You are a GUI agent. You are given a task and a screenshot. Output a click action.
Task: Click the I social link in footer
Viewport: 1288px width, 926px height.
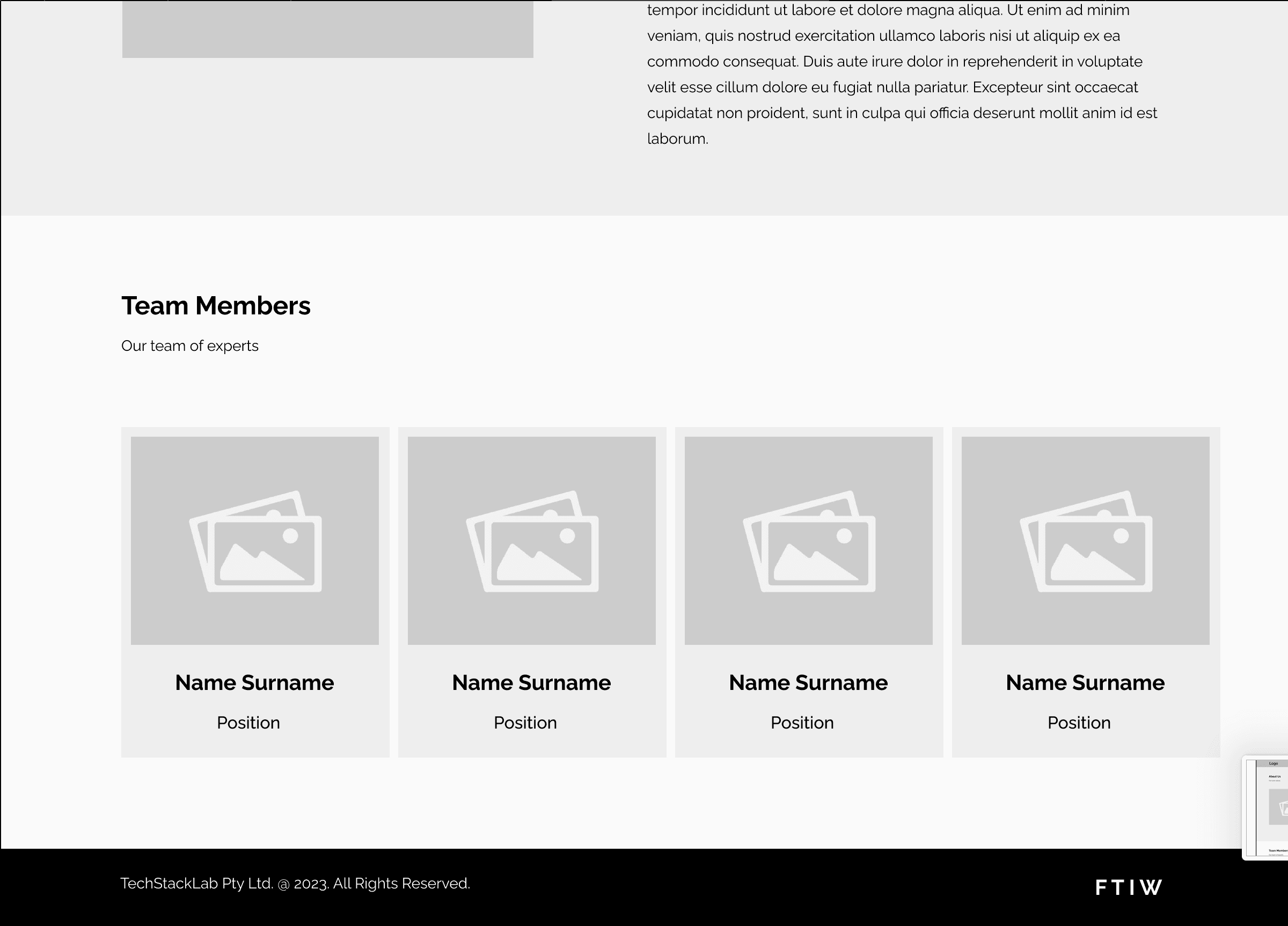tap(1131, 887)
